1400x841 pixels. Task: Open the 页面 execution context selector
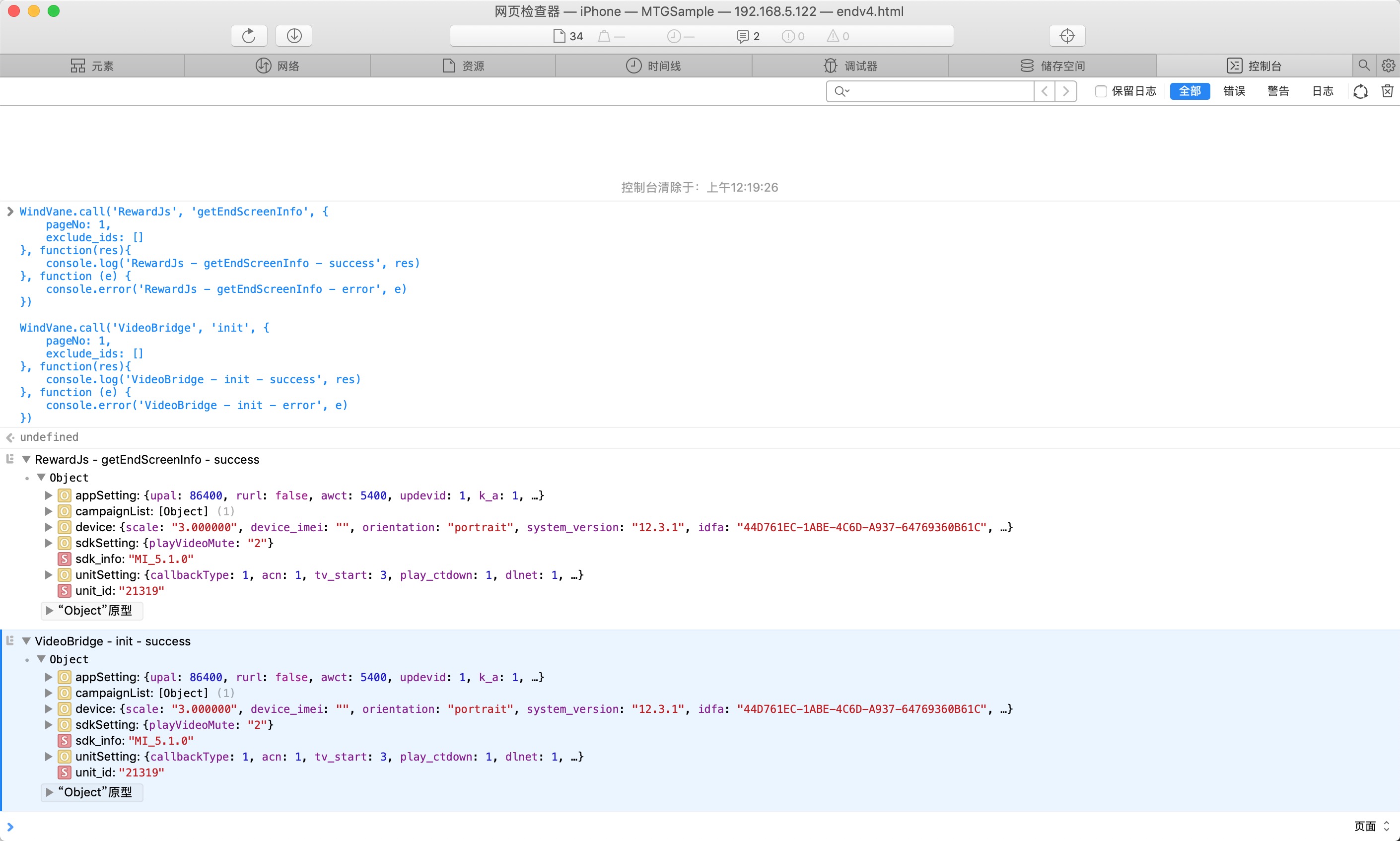click(1372, 826)
